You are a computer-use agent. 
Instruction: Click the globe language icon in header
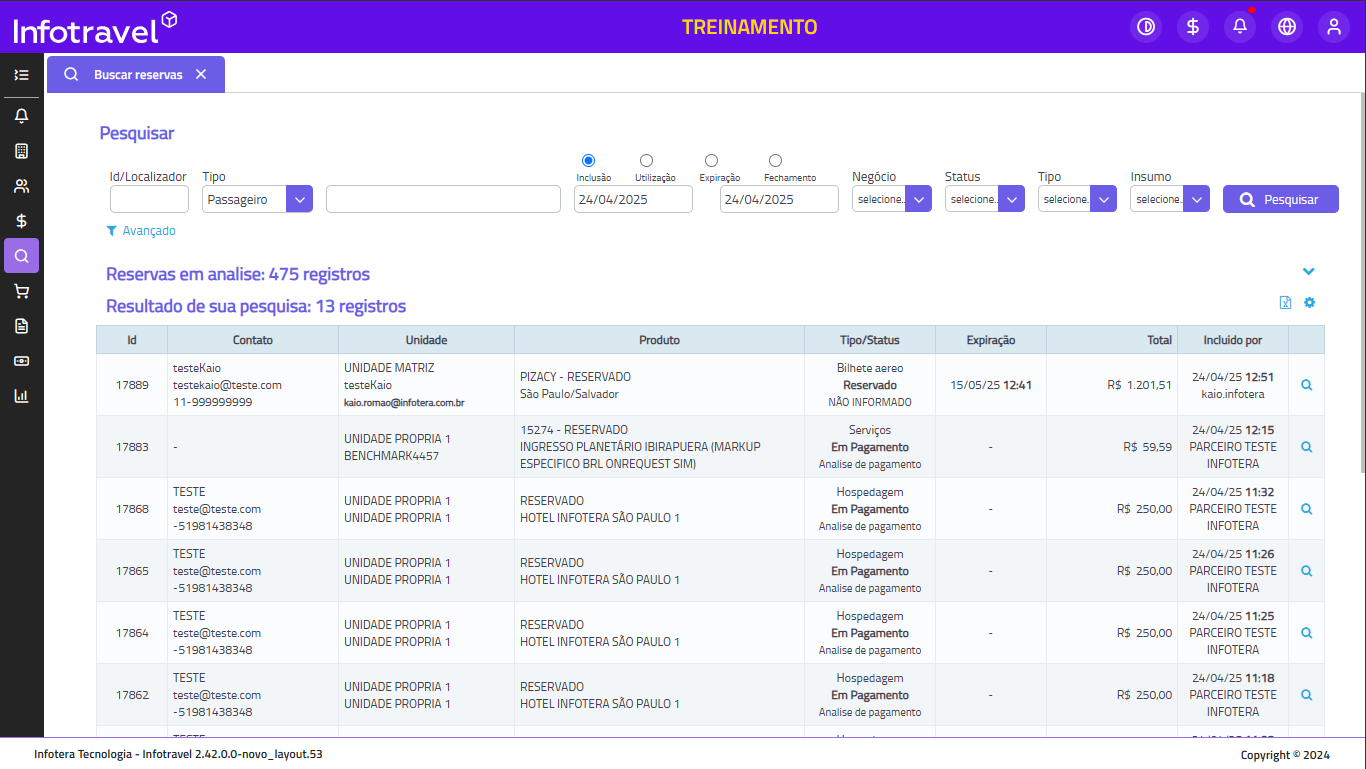pyautogui.click(x=1287, y=27)
